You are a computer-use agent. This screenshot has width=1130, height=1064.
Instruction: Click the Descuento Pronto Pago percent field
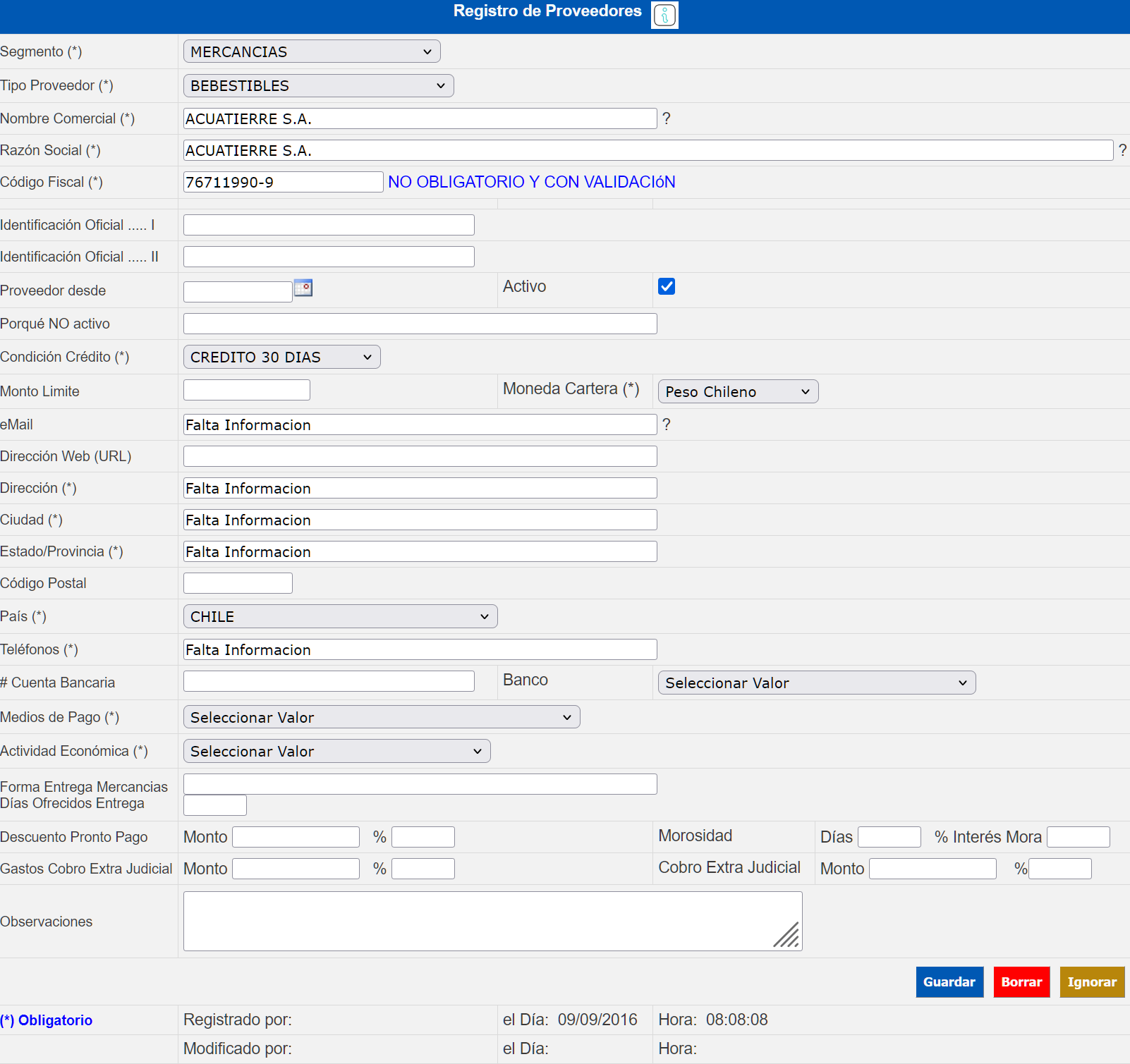(423, 837)
